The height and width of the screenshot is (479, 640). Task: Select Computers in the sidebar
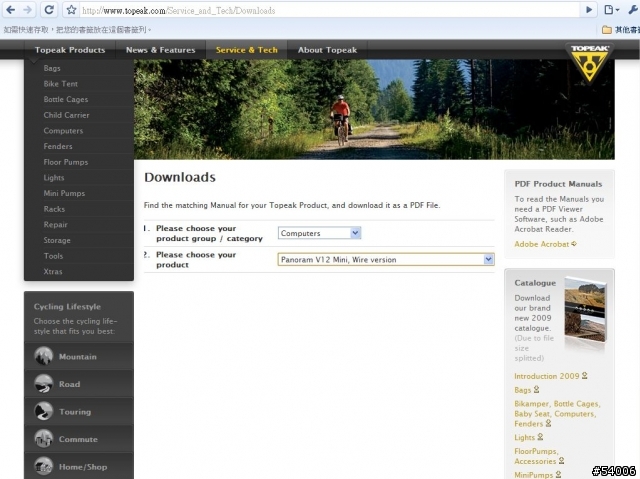(63, 131)
